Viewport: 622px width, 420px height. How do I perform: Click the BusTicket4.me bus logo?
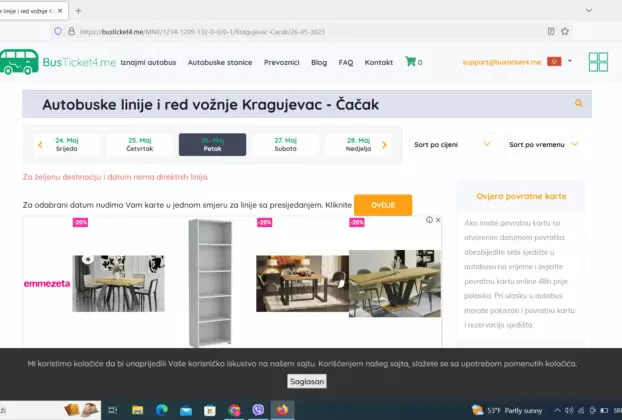click(20, 62)
